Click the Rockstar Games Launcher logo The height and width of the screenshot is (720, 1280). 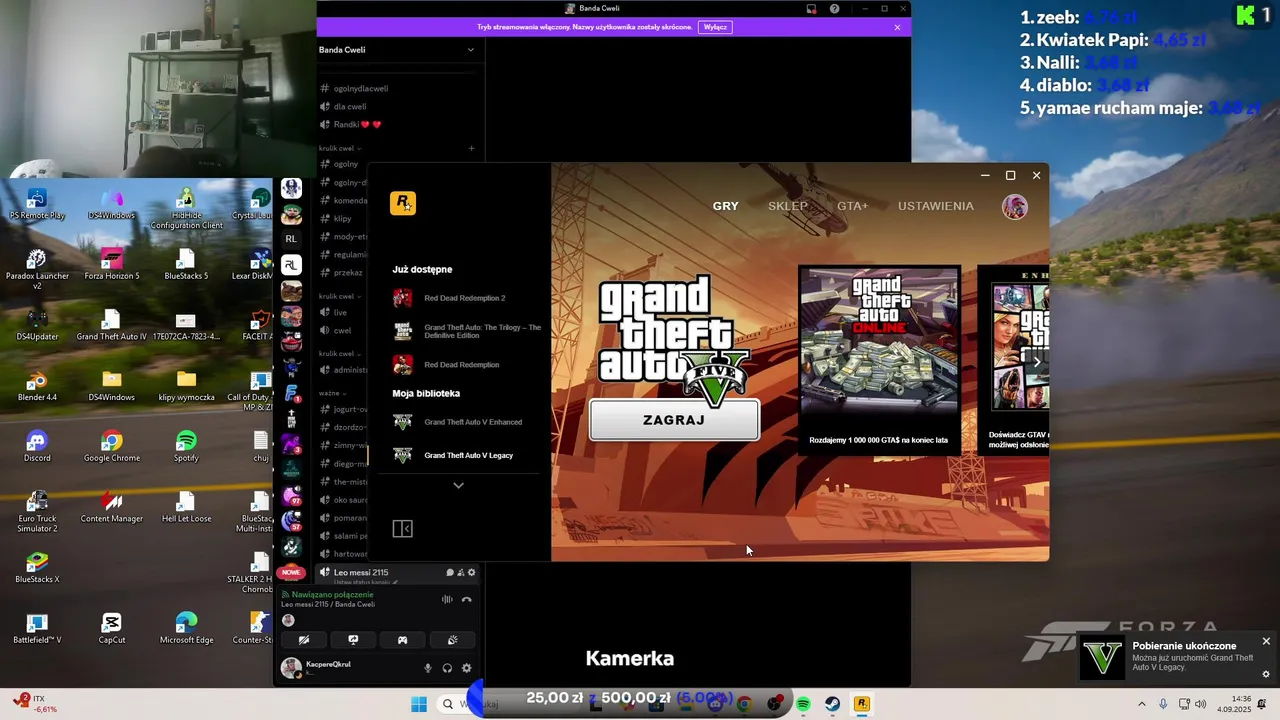[402, 203]
